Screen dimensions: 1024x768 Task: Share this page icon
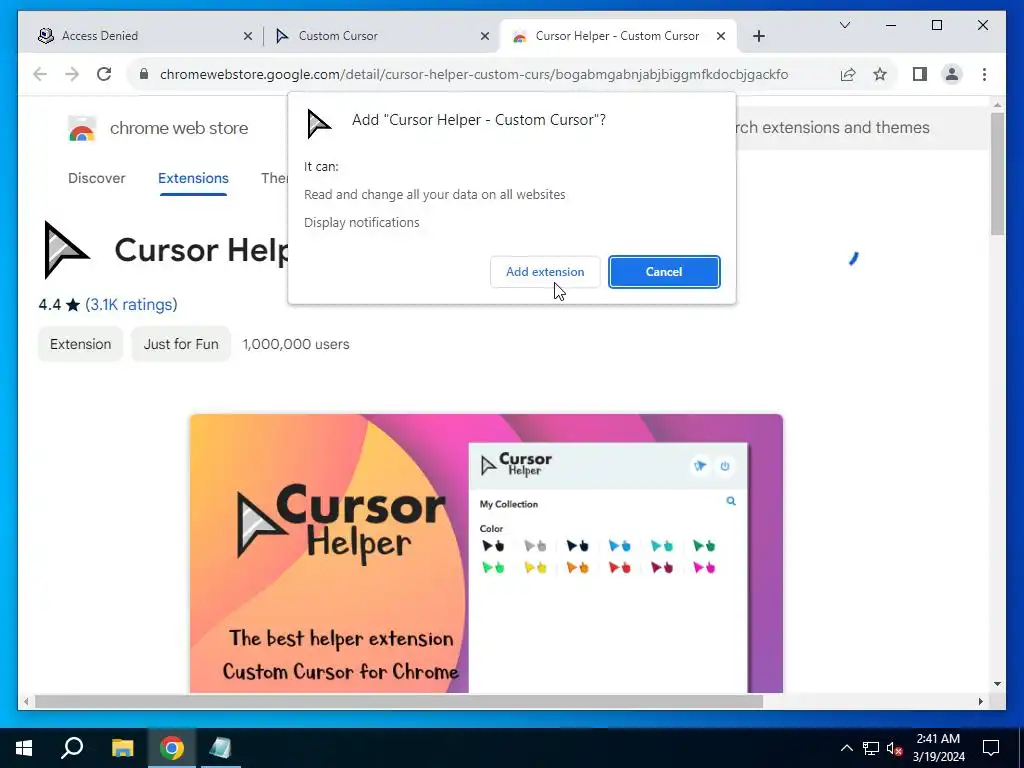(x=848, y=74)
